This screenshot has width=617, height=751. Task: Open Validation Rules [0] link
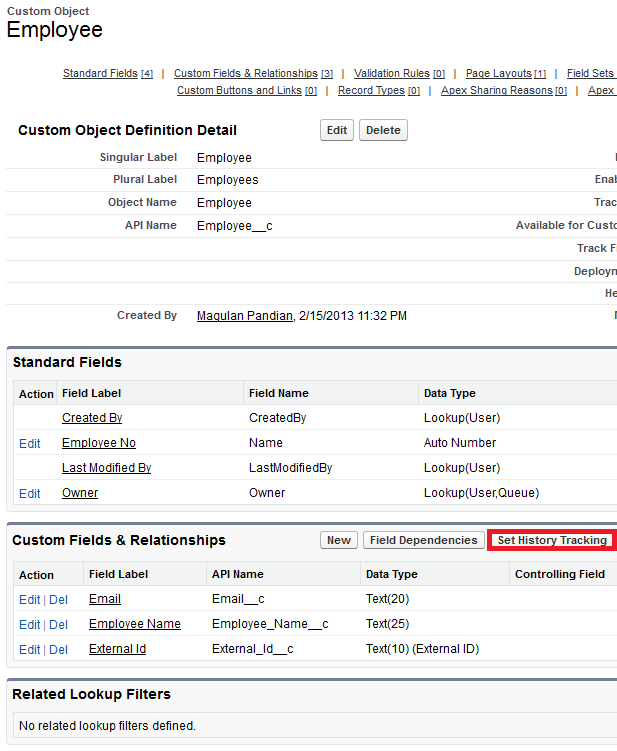pos(400,73)
